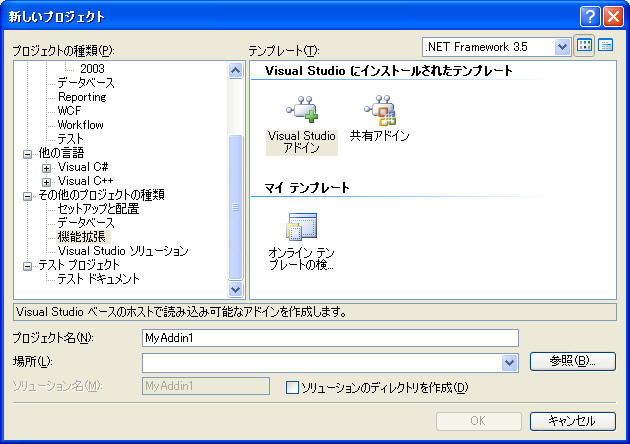630x444 pixels.
Task: Select Visual C++ tree item label
Action: (x=85, y=180)
